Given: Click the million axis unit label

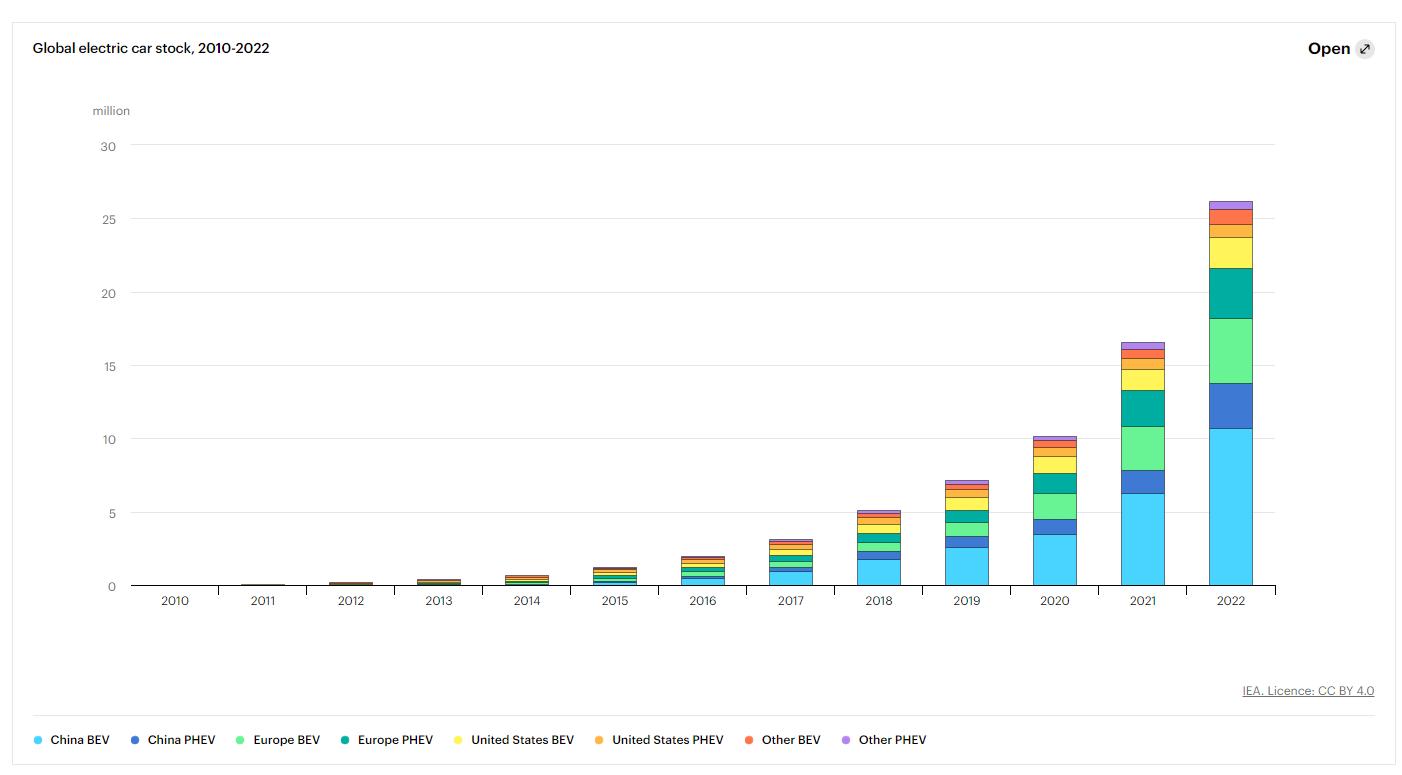Looking at the screenshot, I should (111, 111).
